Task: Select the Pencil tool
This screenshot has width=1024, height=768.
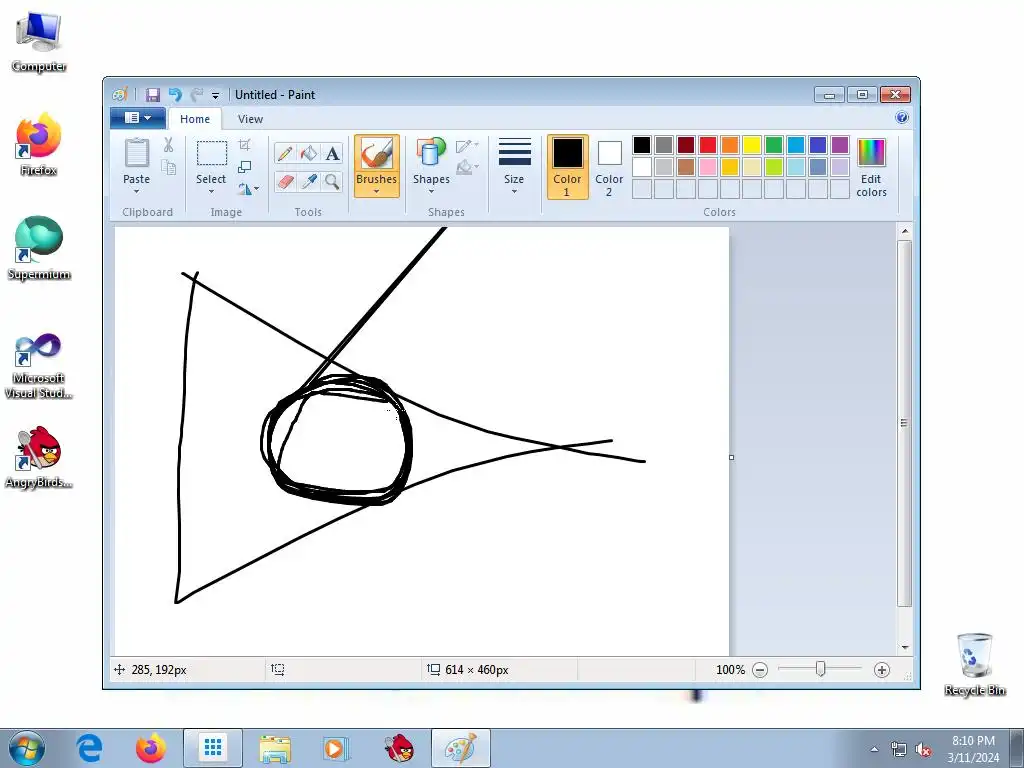Action: (285, 154)
